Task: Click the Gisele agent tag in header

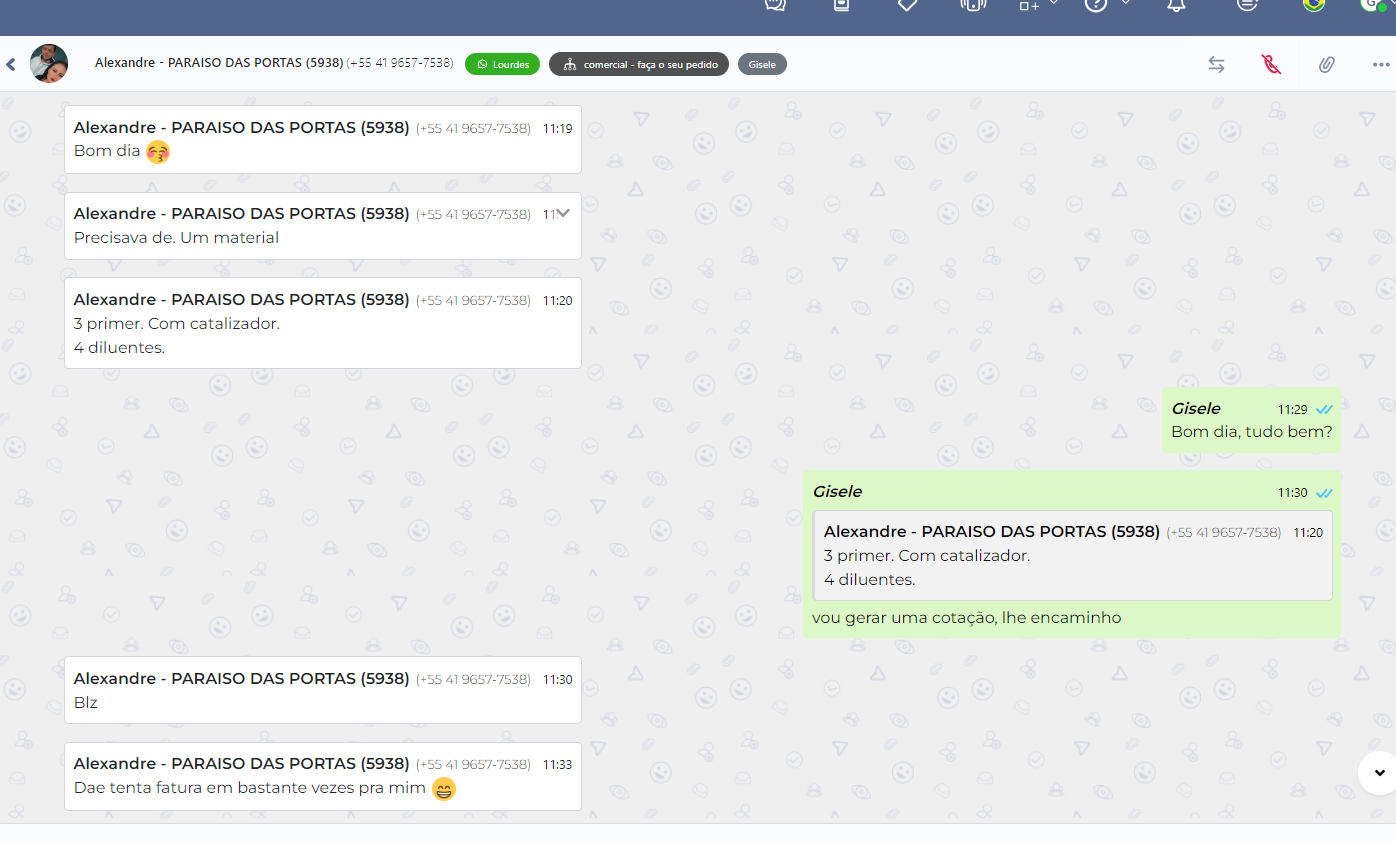Action: 762,64
